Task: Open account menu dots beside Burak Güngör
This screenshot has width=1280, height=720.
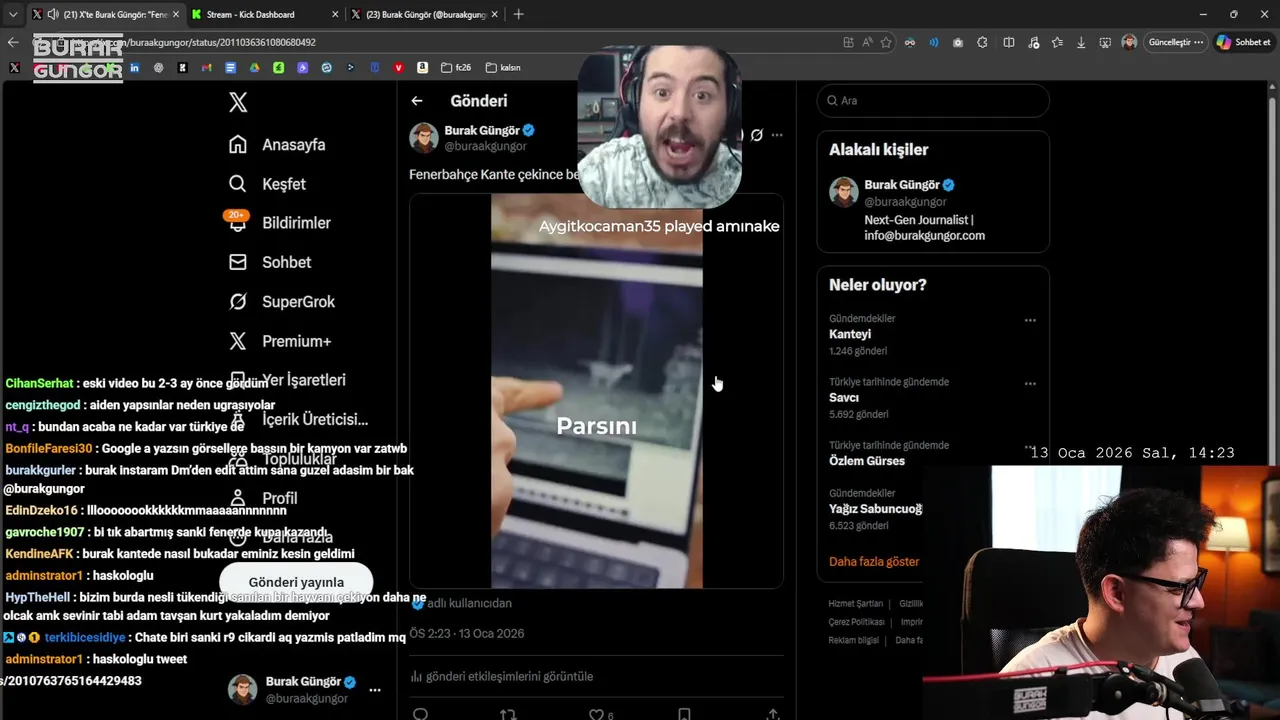Action: click(x=375, y=690)
